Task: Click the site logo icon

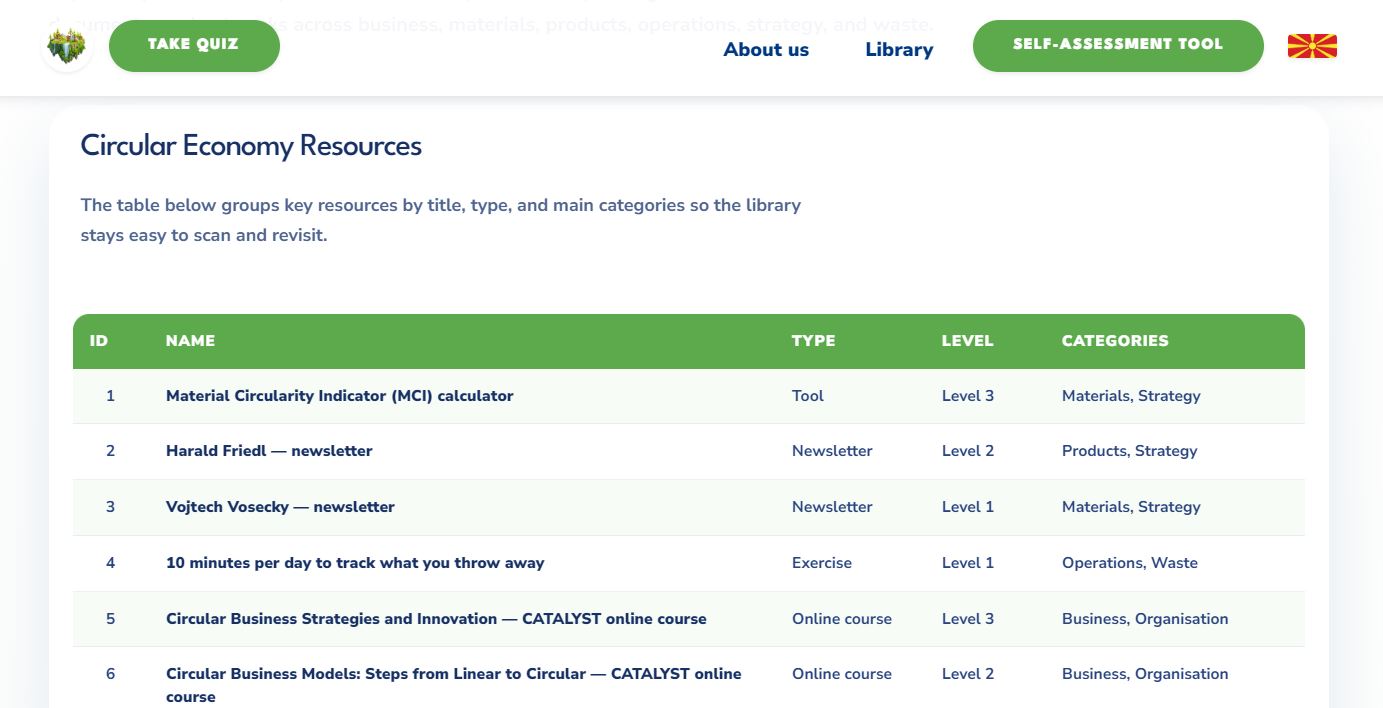Action: [66, 46]
